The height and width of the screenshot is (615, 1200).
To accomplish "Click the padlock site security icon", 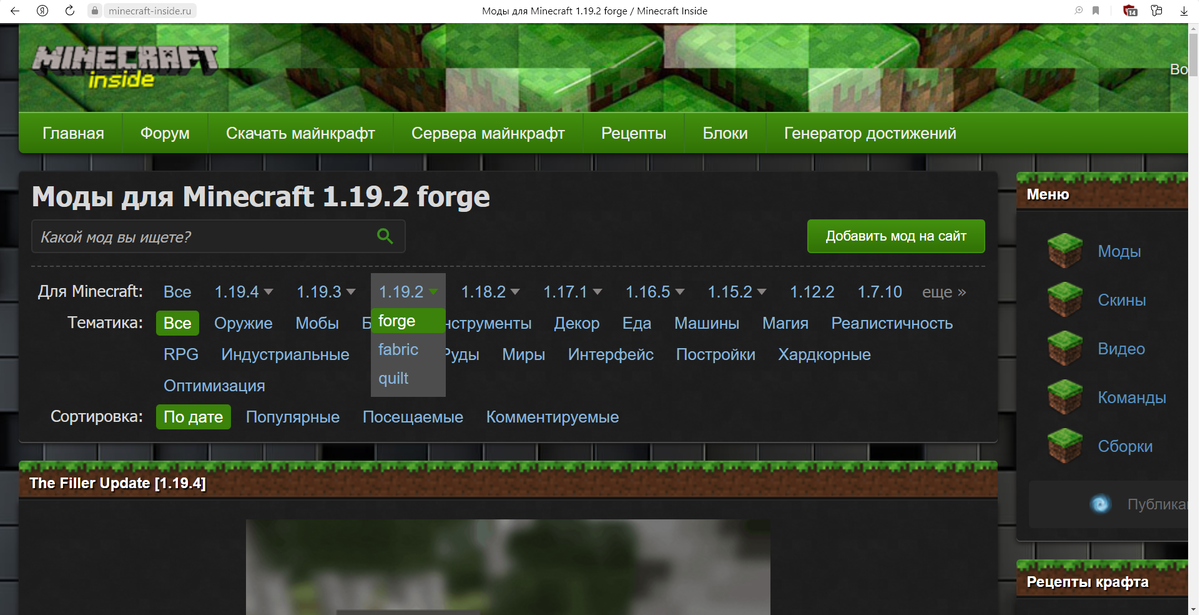I will click(x=95, y=11).
